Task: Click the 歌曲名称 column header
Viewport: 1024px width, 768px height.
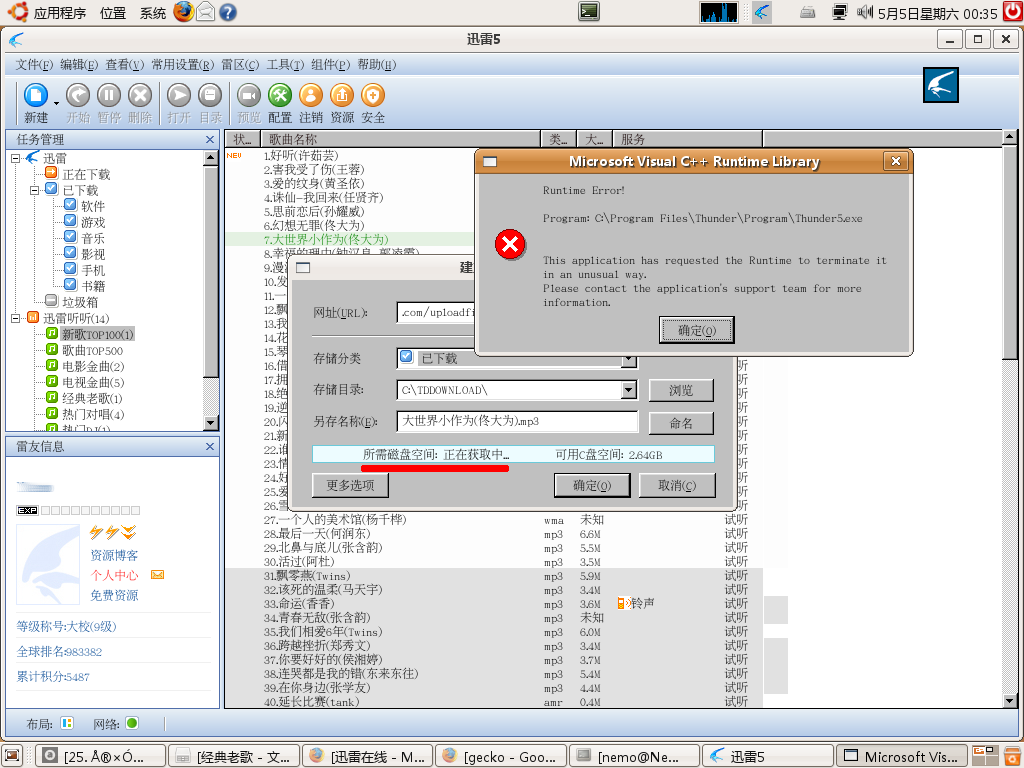Action: [x=400, y=139]
